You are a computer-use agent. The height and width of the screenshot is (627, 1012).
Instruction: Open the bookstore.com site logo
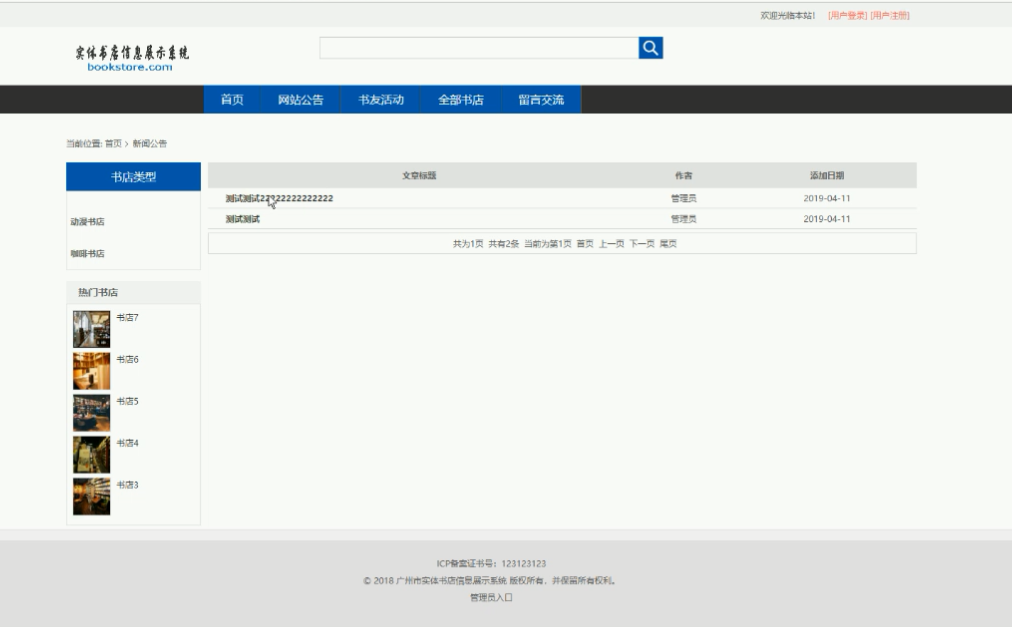coord(132,57)
